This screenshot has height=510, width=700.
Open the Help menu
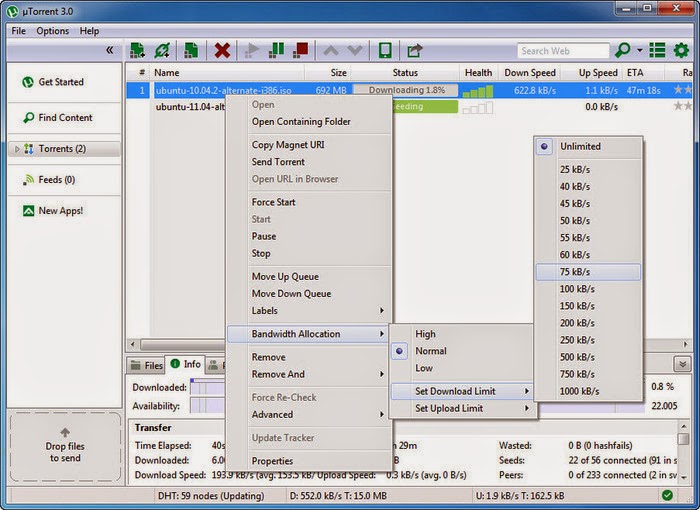pyautogui.click(x=89, y=31)
